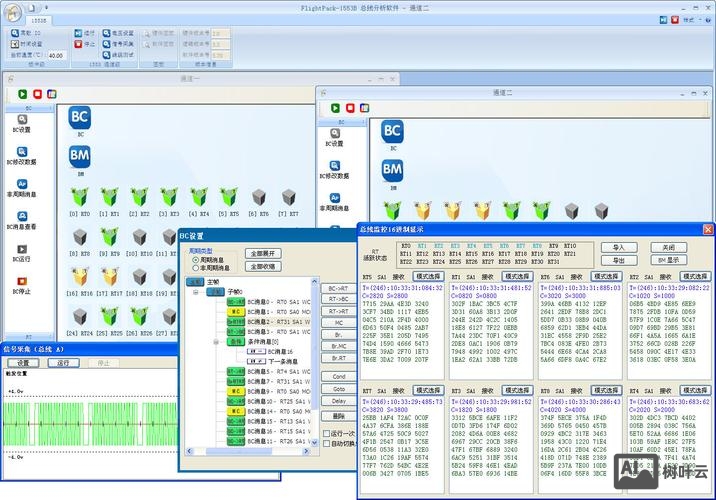The height and width of the screenshot is (500, 716).
Task: Open BC设置 in the channel one sidebar
Action: (21, 124)
